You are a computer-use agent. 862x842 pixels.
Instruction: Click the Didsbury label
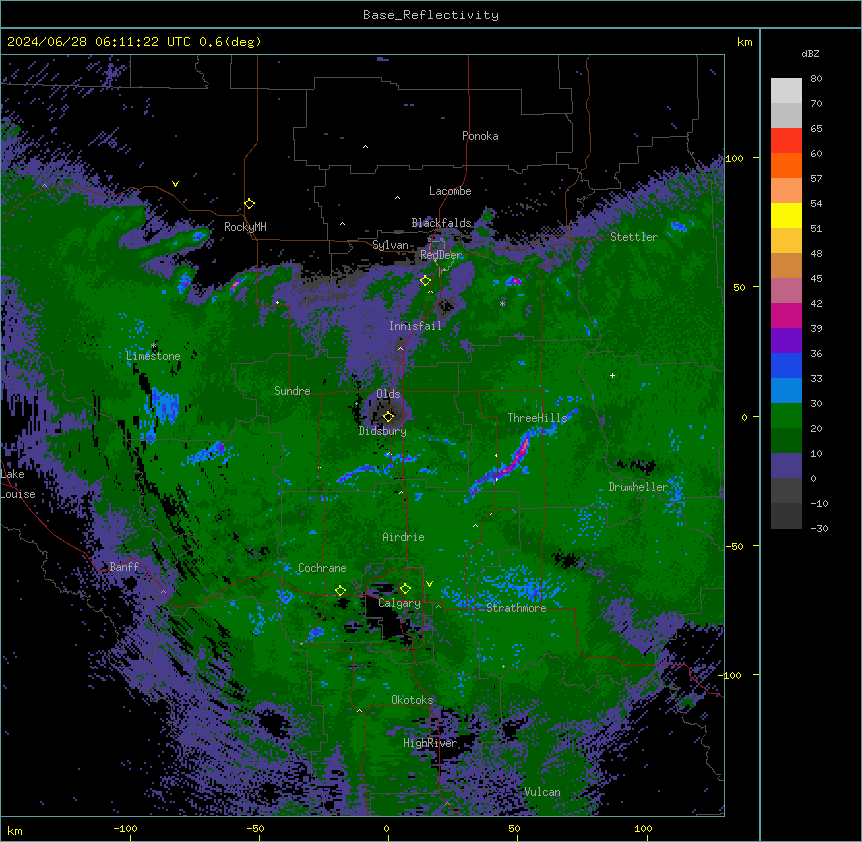[x=383, y=431]
